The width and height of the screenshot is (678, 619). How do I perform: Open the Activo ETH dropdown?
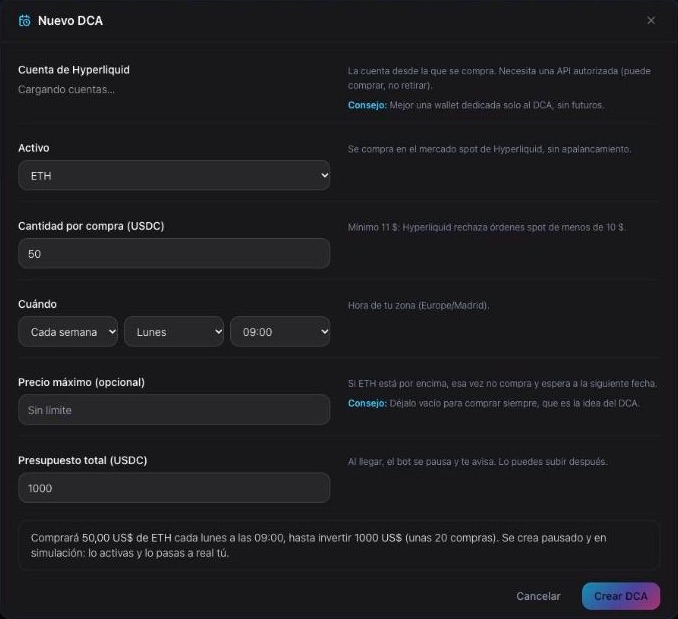pos(174,175)
